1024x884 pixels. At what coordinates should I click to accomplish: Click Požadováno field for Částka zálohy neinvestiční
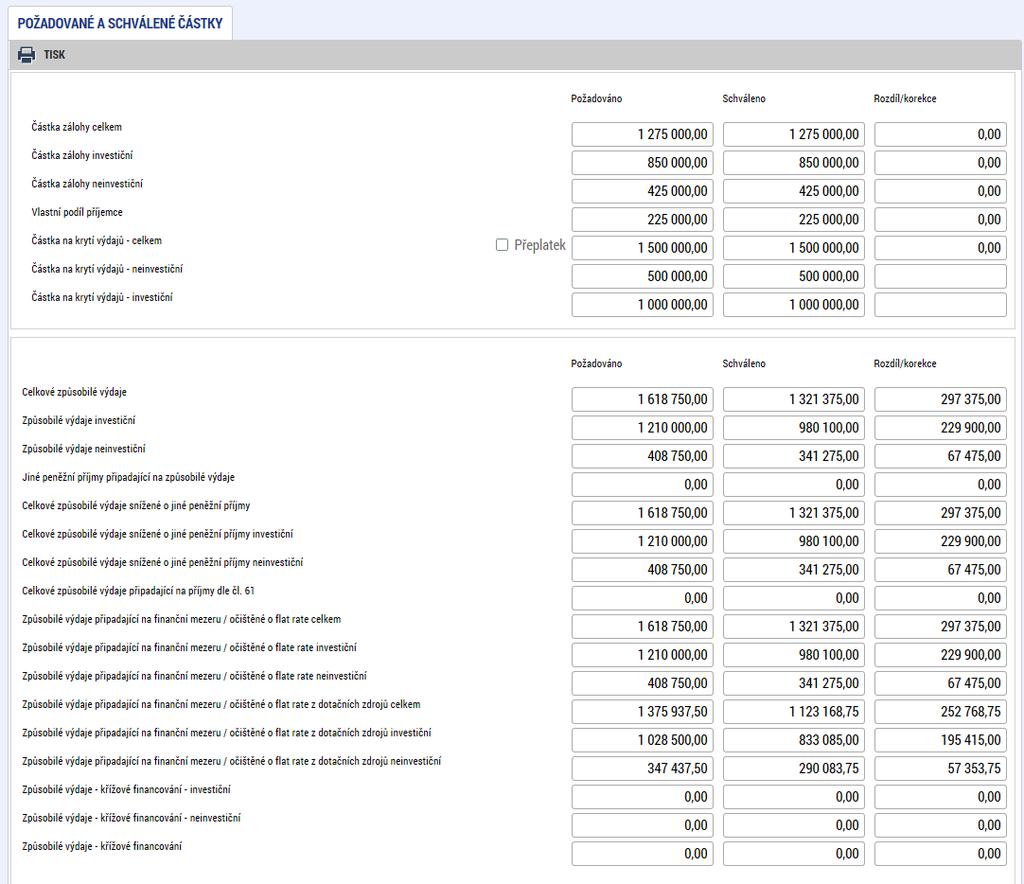643,191
